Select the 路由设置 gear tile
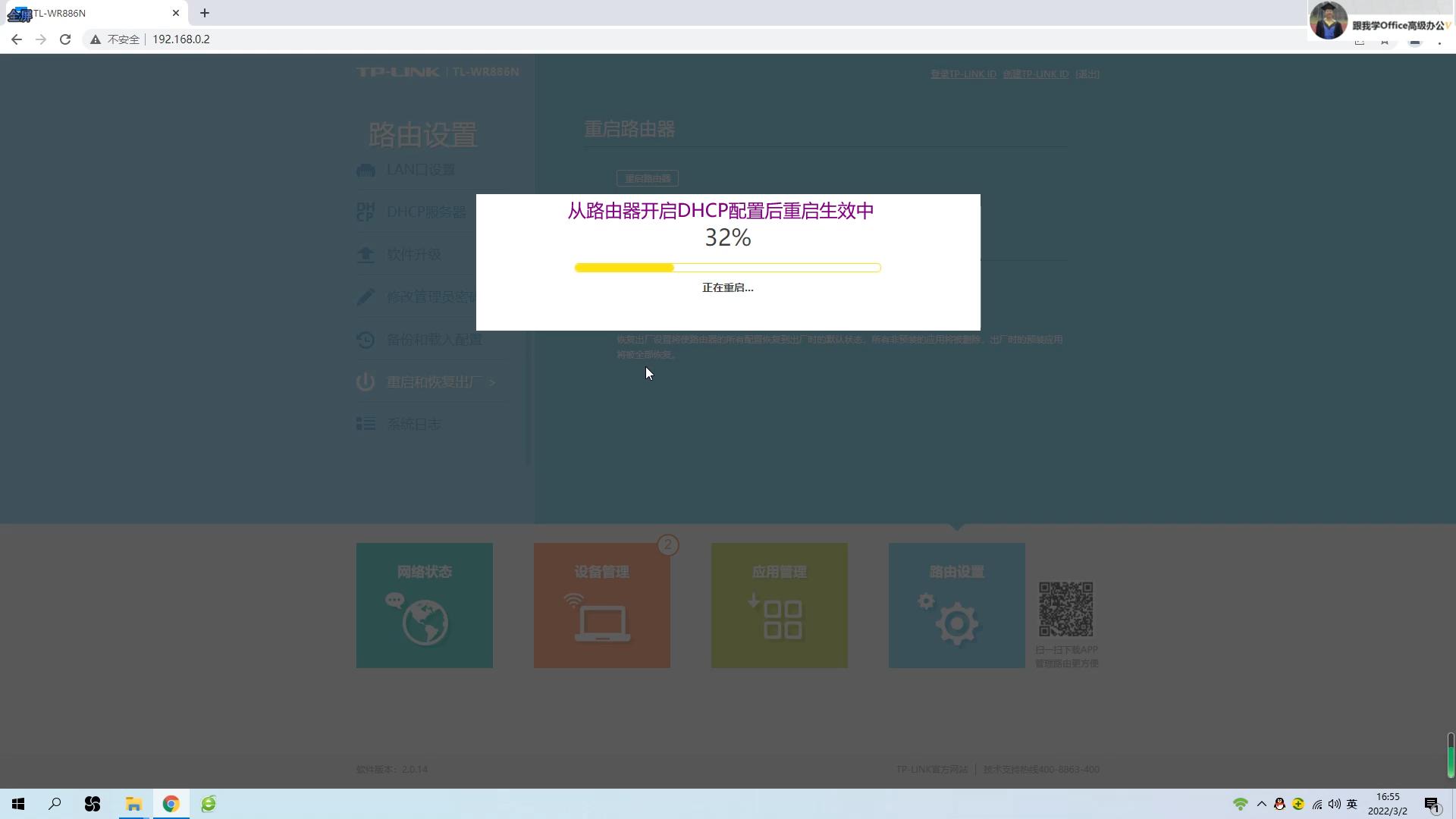Screen dimensions: 1456x819 coord(956,605)
